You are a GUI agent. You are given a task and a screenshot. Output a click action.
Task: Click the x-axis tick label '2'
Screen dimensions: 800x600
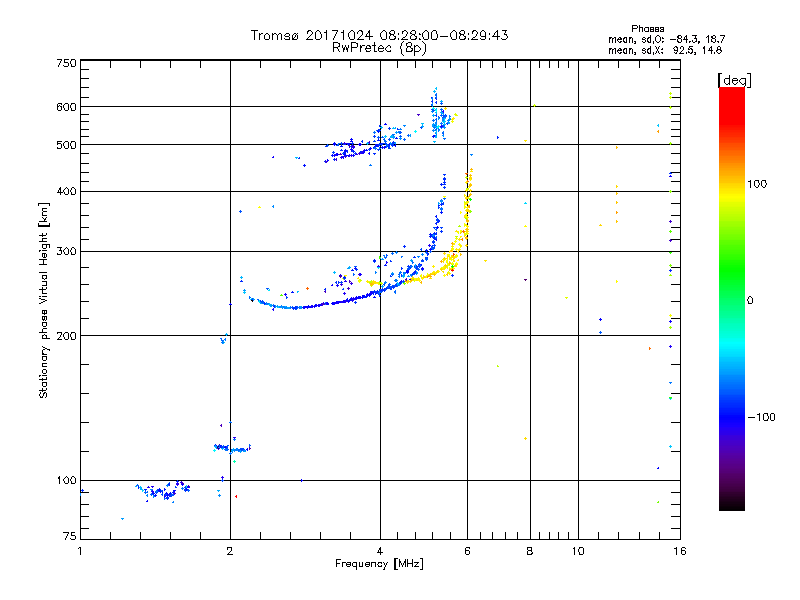coord(230,551)
